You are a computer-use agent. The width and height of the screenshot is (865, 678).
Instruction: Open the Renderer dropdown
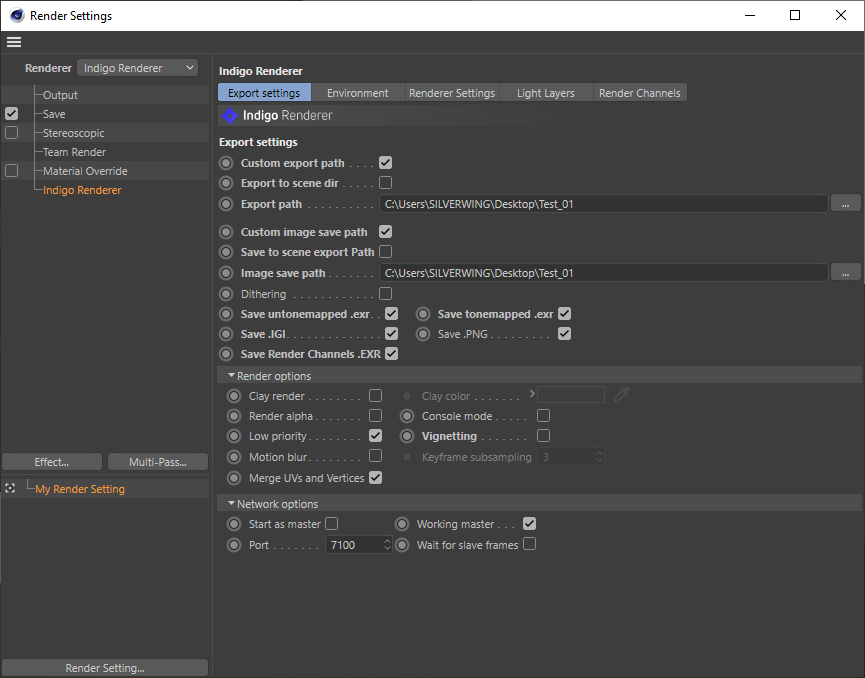[138, 68]
